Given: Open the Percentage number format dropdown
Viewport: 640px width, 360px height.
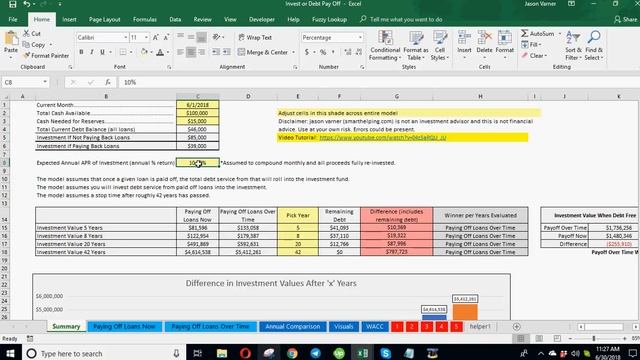Looking at the screenshot, I should coord(360,38).
